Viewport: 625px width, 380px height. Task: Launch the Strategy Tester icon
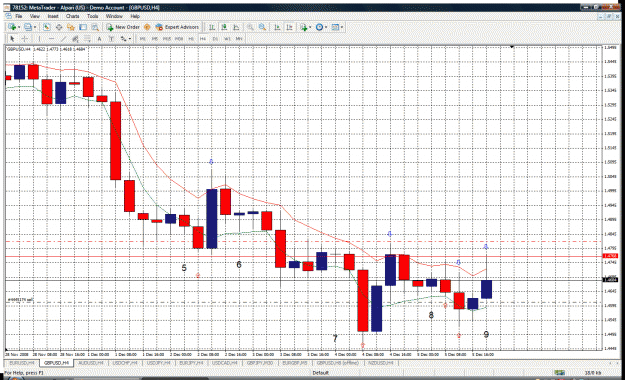click(95, 27)
